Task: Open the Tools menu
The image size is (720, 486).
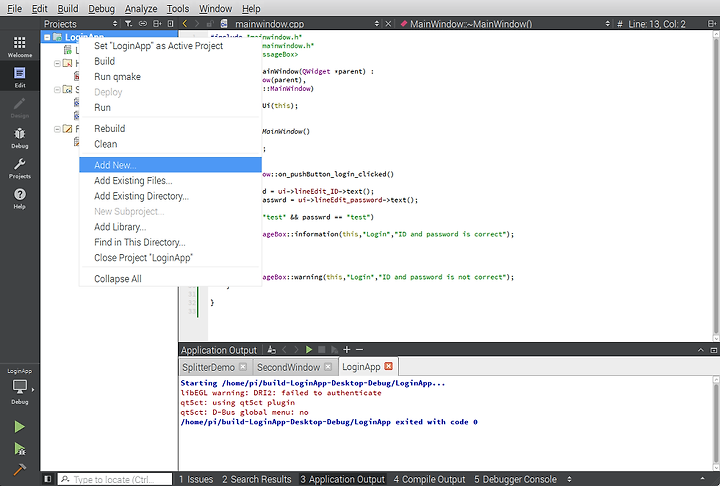Action: [178, 8]
